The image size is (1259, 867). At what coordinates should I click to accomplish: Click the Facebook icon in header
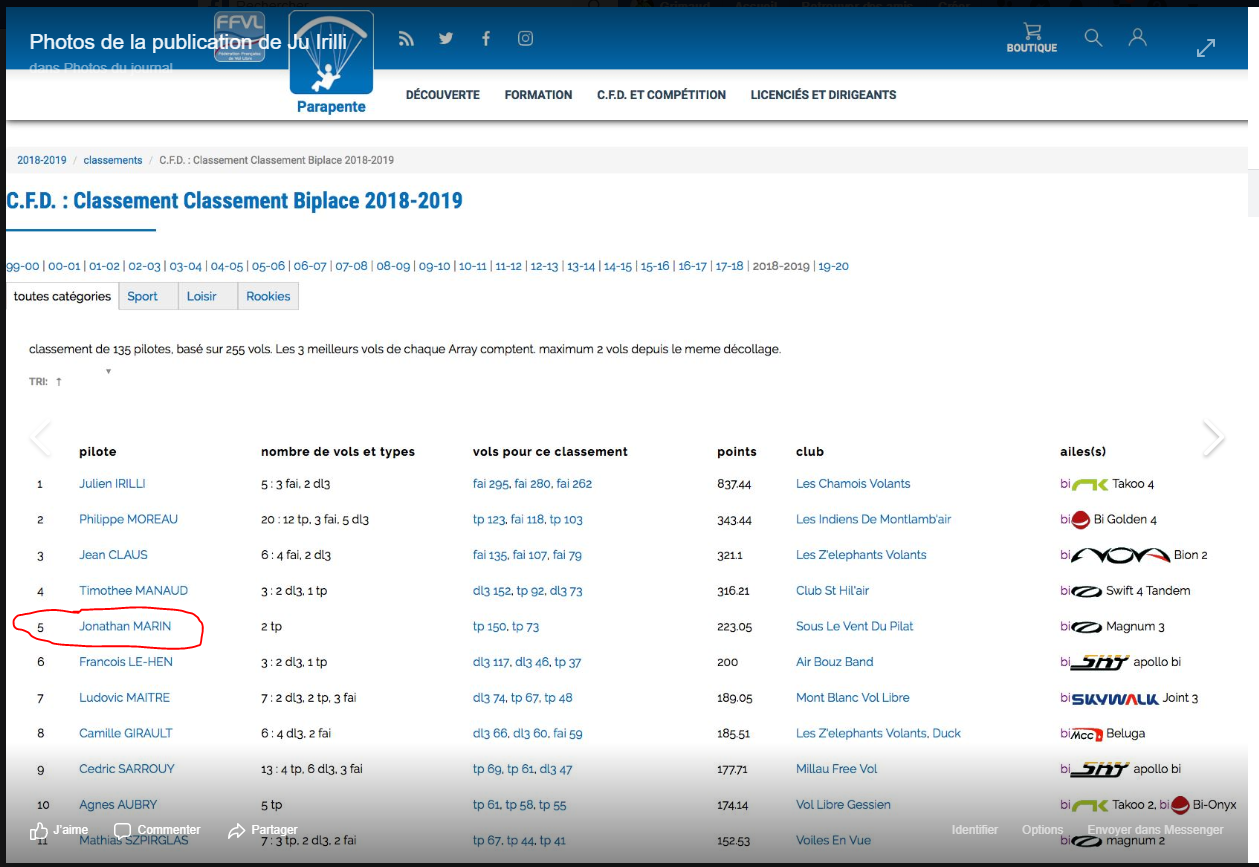[x=486, y=39]
